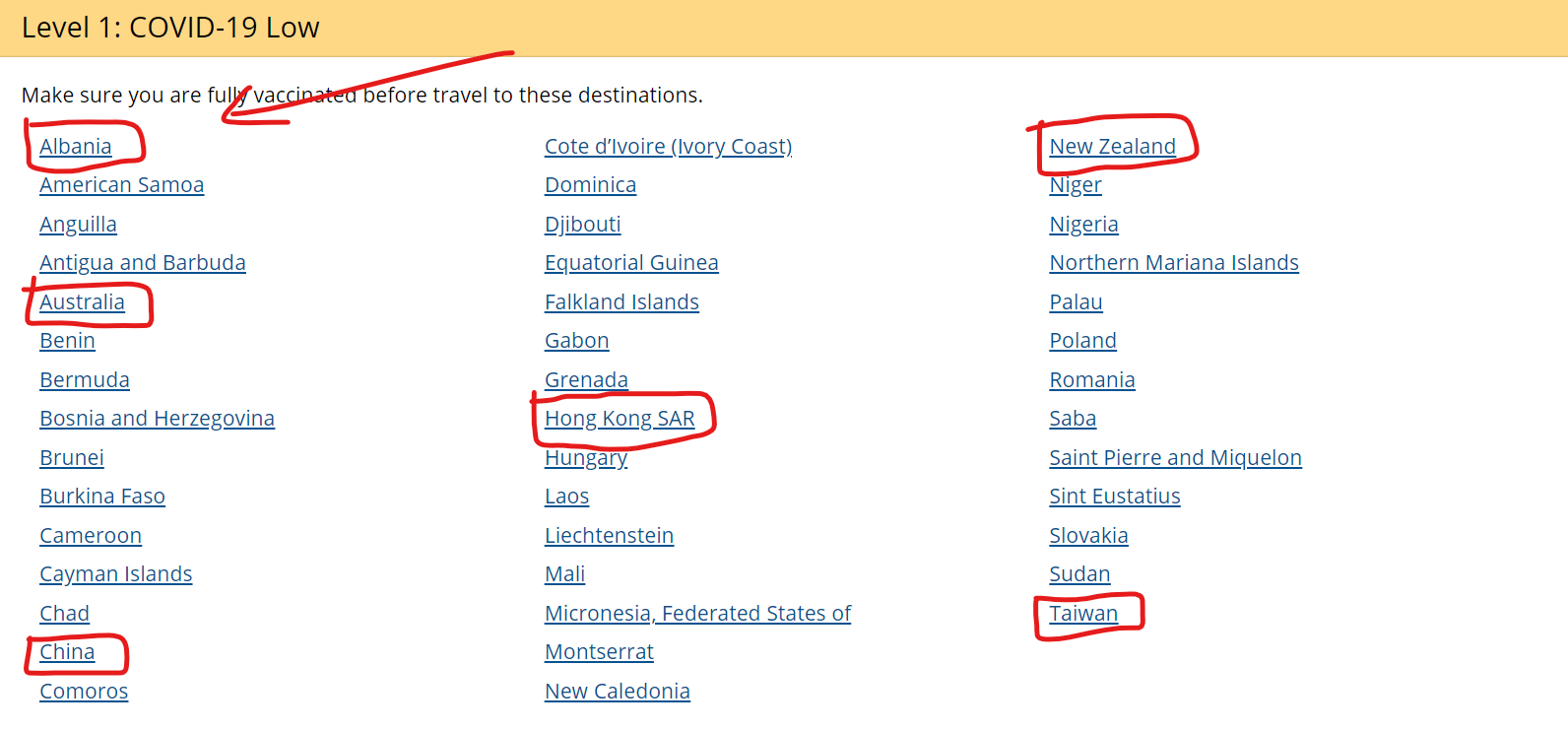Open Saint Pierre and Miquelon link
The width and height of the screenshot is (1568, 731).
pos(1175,458)
